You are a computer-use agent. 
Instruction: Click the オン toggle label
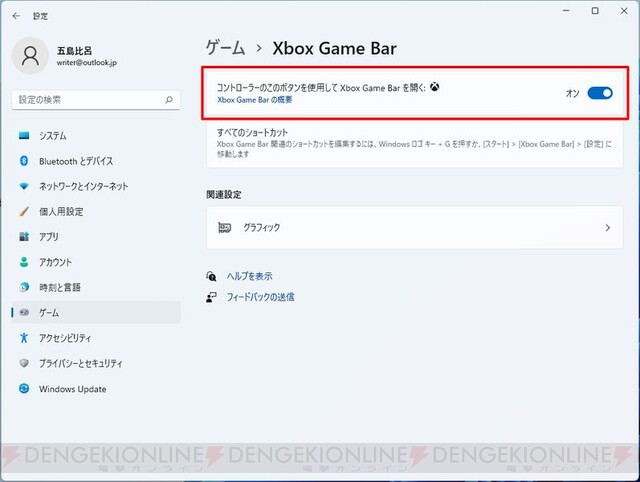point(573,93)
